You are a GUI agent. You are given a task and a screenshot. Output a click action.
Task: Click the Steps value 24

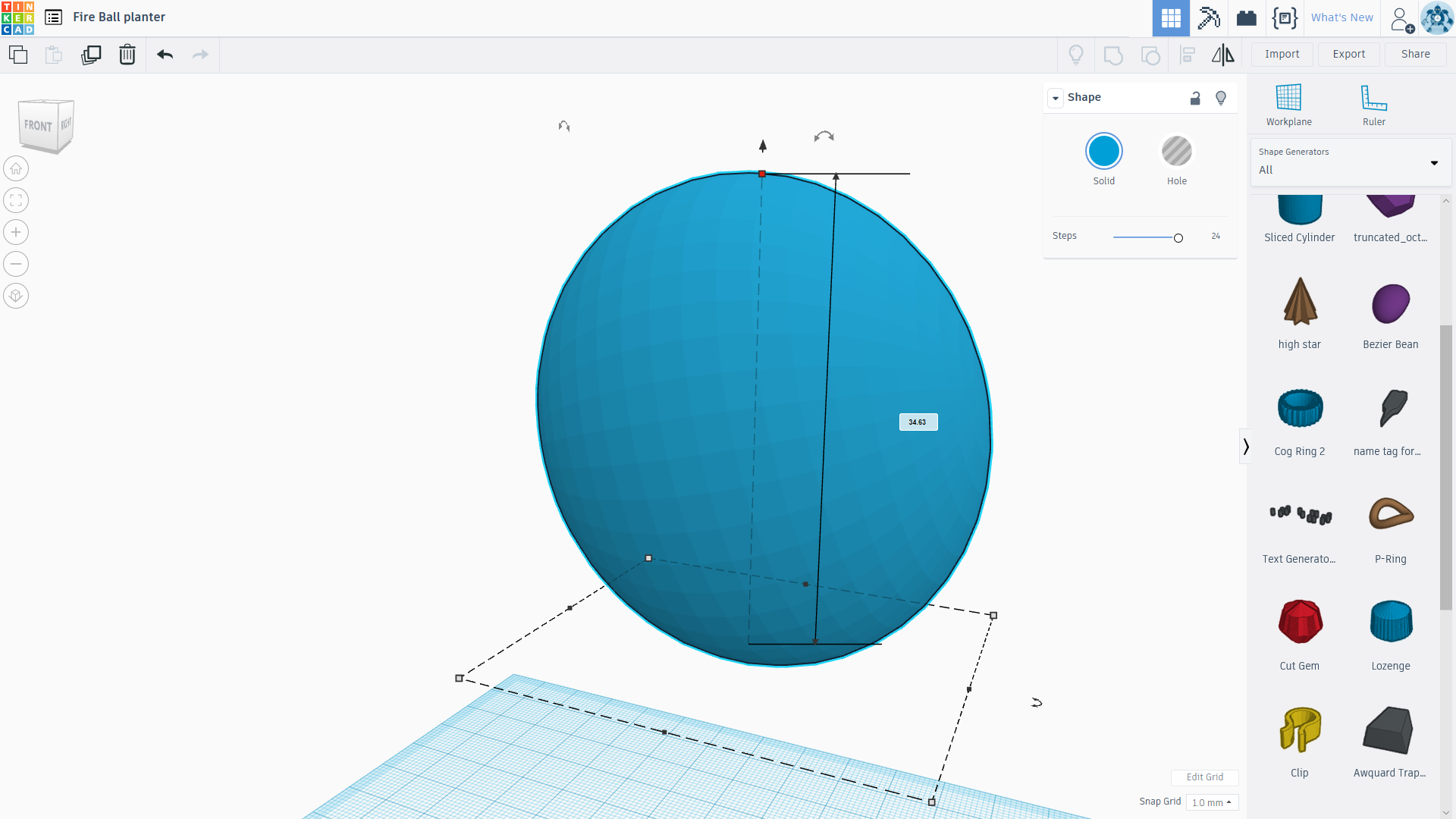click(x=1216, y=237)
